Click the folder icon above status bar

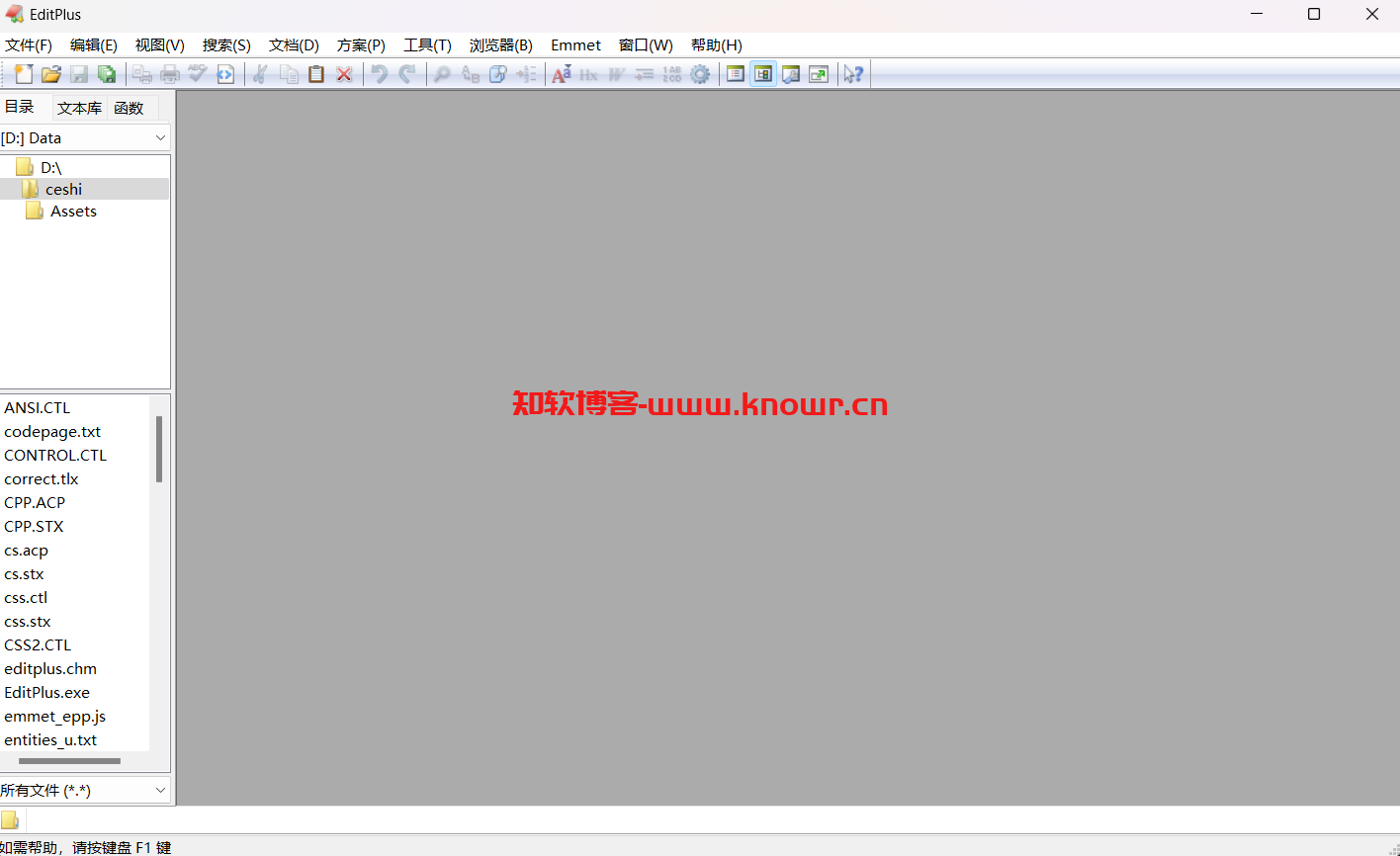click(x=10, y=819)
